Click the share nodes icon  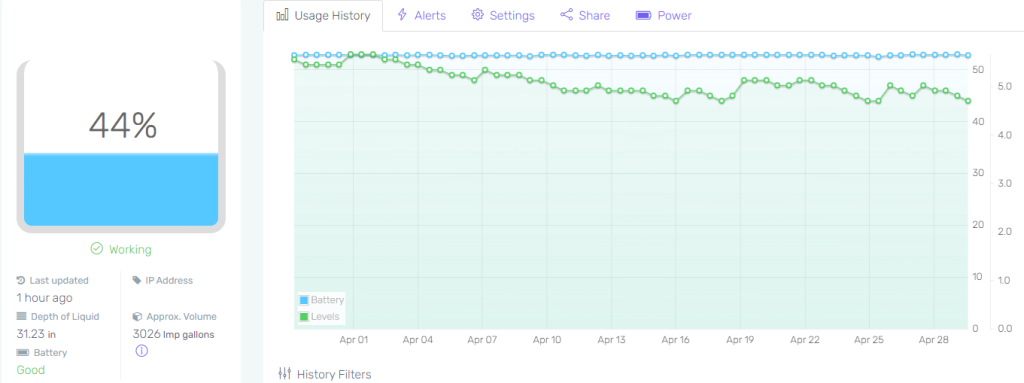click(x=566, y=15)
